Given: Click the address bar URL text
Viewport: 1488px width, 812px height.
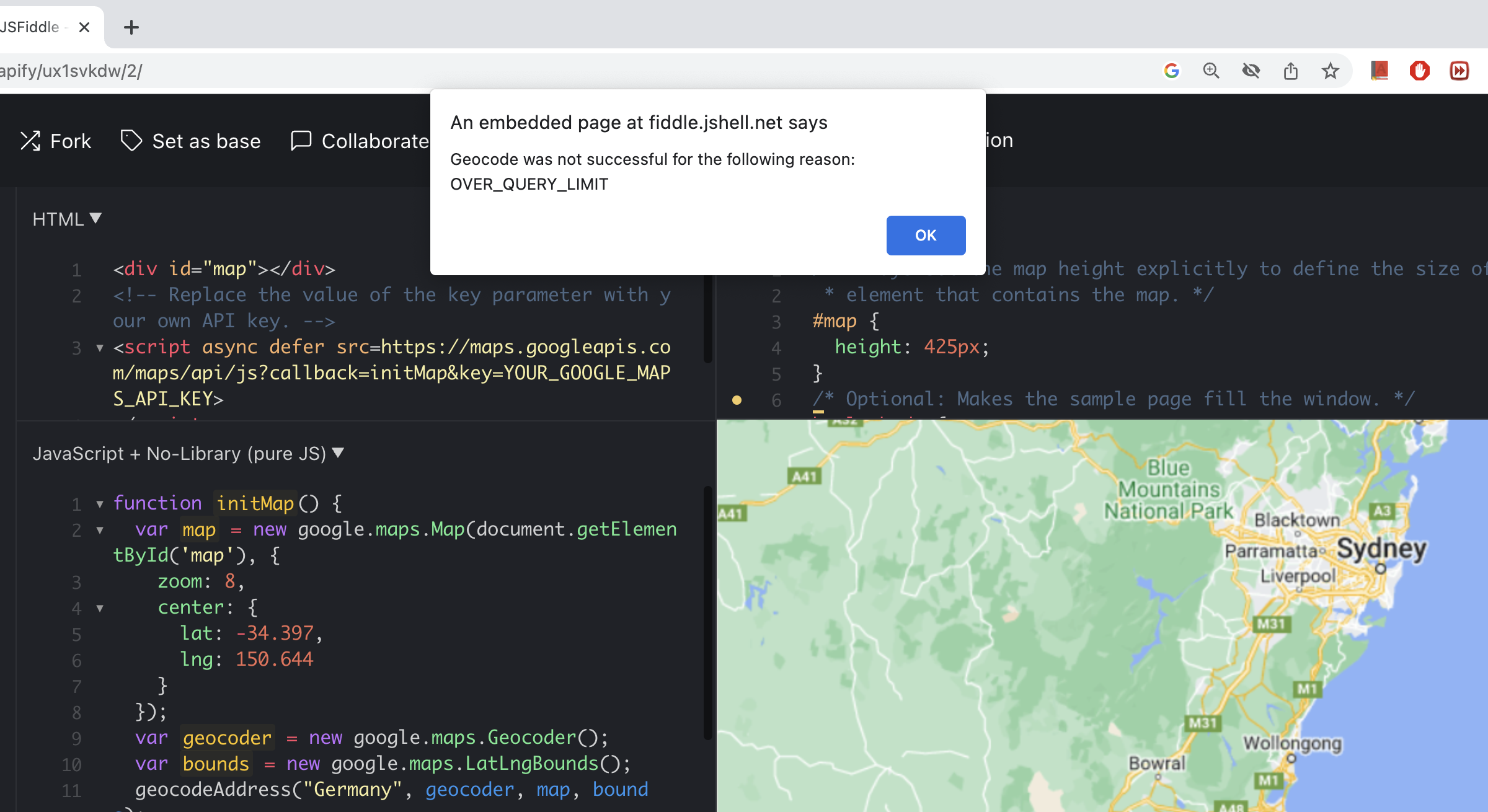Looking at the screenshot, I should click(71, 71).
